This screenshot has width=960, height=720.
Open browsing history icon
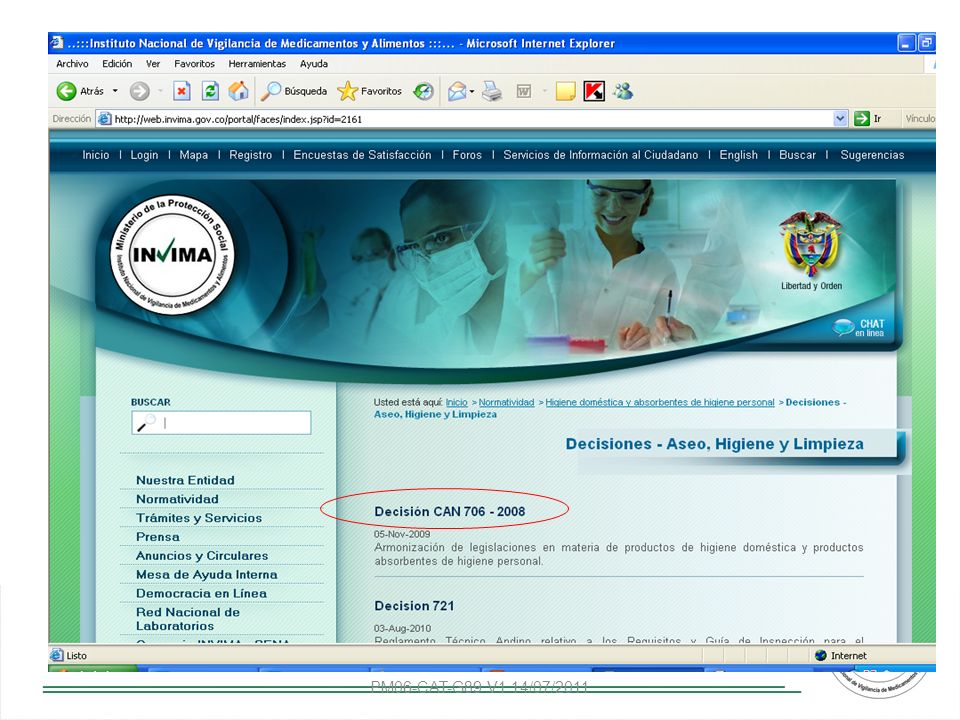pyautogui.click(x=423, y=91)
